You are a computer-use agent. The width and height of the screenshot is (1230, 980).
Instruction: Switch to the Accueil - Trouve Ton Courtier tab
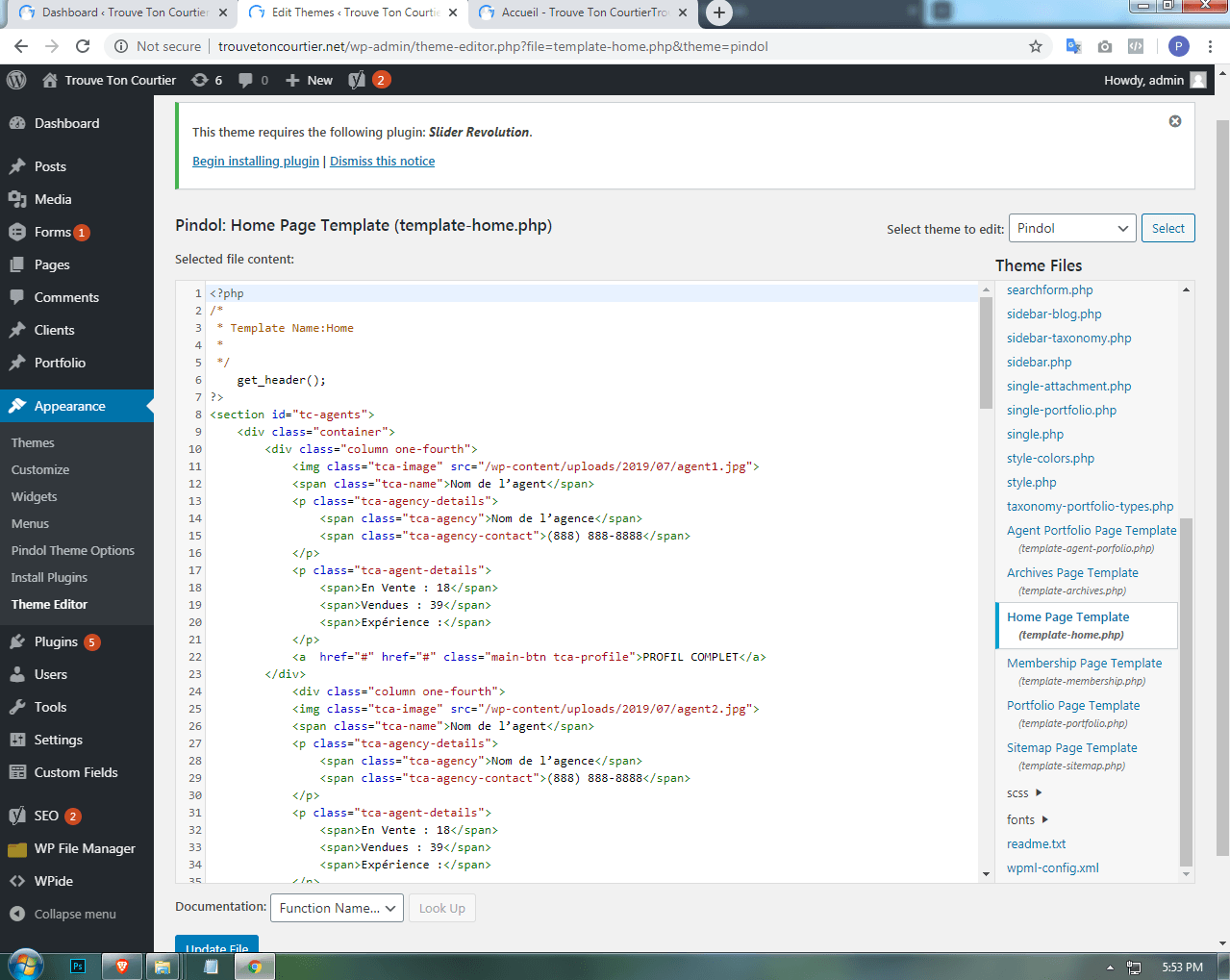583,13
